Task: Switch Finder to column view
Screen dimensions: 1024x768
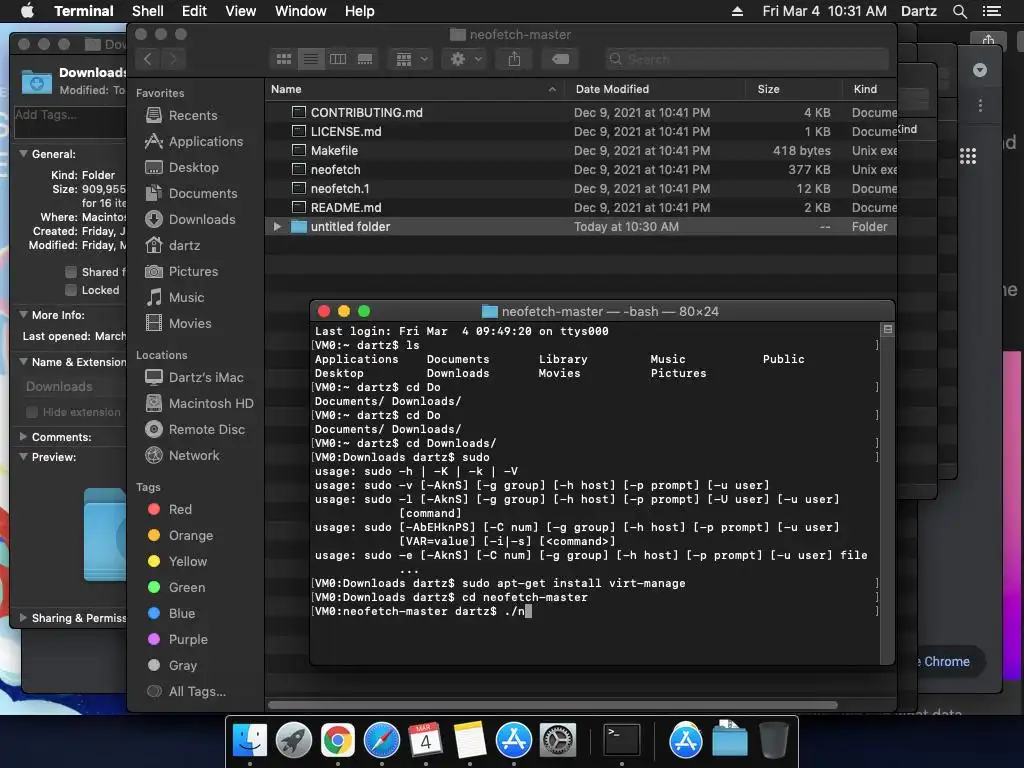Action: [338, 59]
